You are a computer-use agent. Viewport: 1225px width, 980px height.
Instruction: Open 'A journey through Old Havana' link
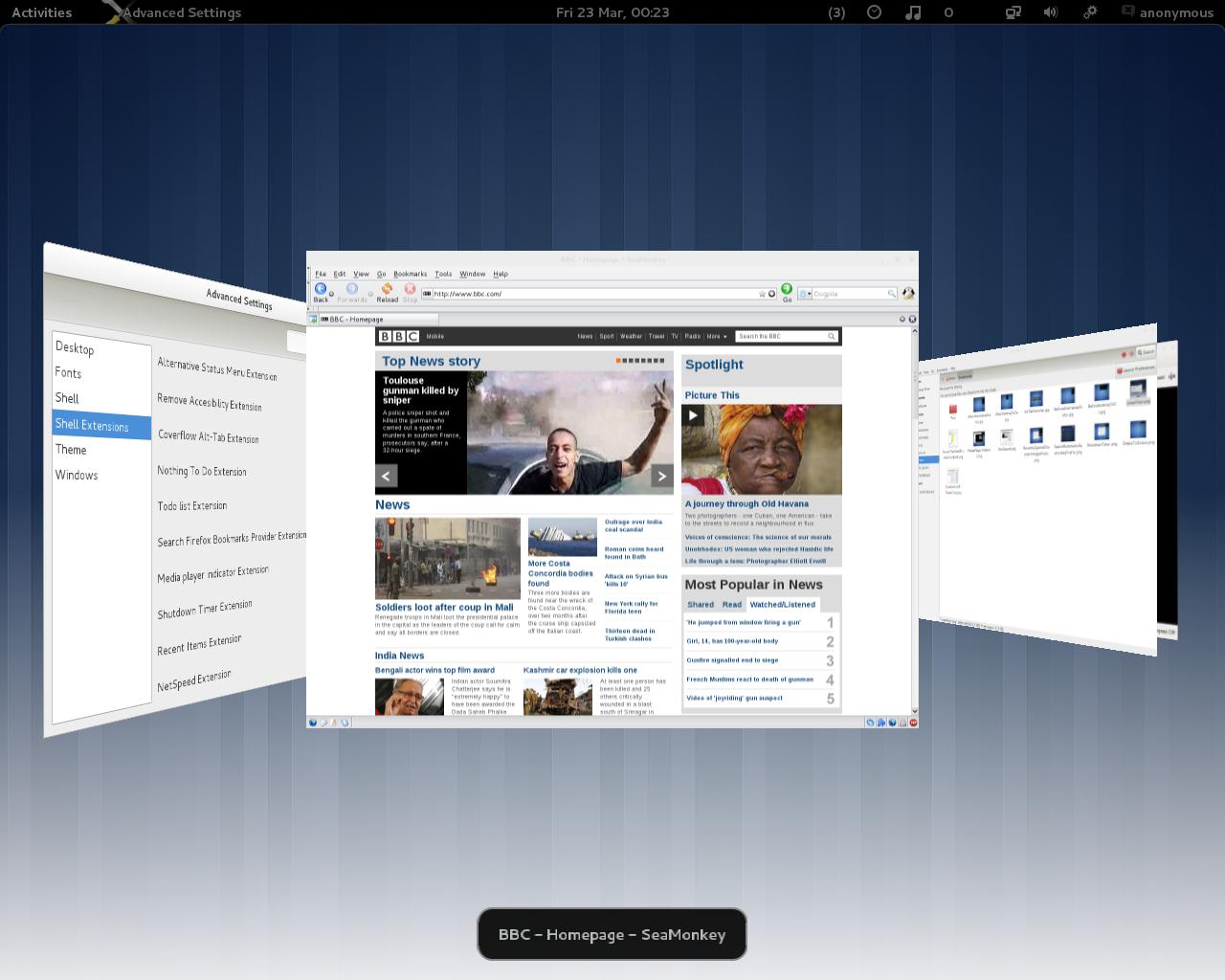click(746, 503)
